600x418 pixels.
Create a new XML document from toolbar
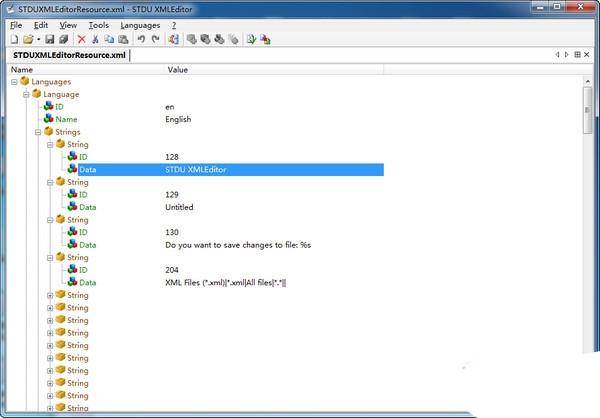[15, 39]
